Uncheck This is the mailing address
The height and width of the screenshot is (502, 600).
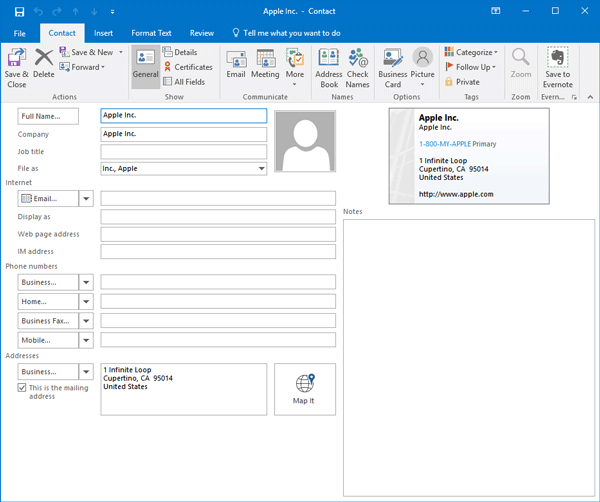click(22, 388)
